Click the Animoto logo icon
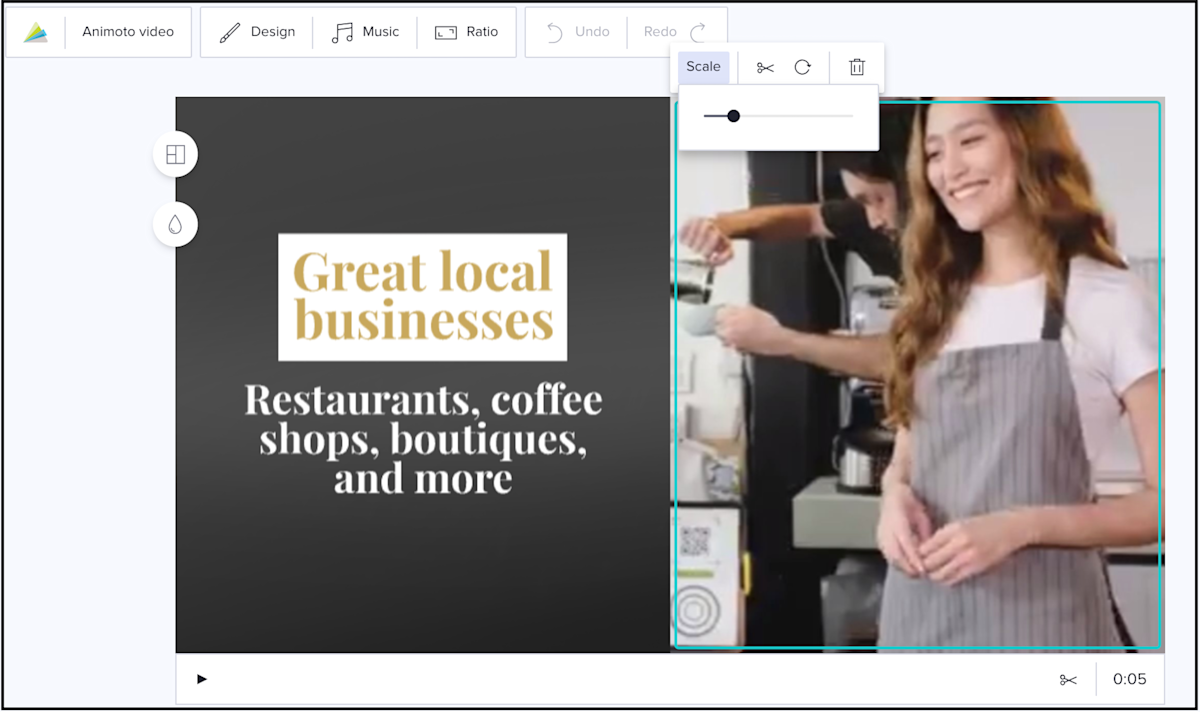 33,31
